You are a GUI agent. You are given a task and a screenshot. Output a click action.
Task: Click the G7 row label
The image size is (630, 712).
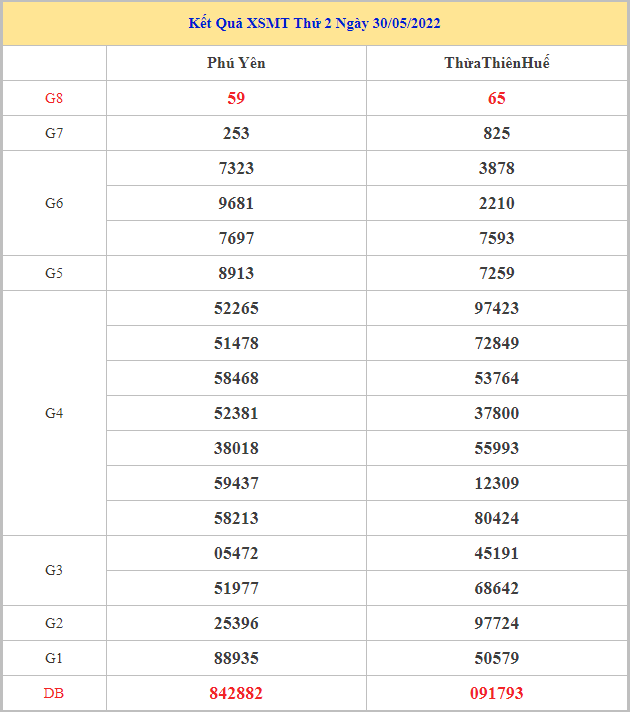point(54,133)
